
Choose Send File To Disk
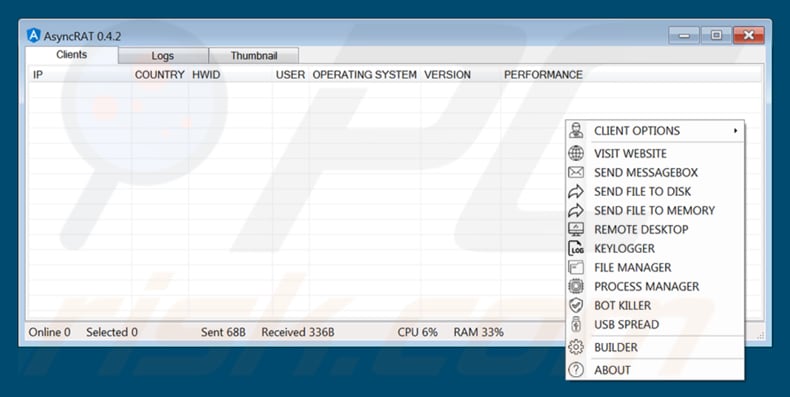[x=655, y=191]
